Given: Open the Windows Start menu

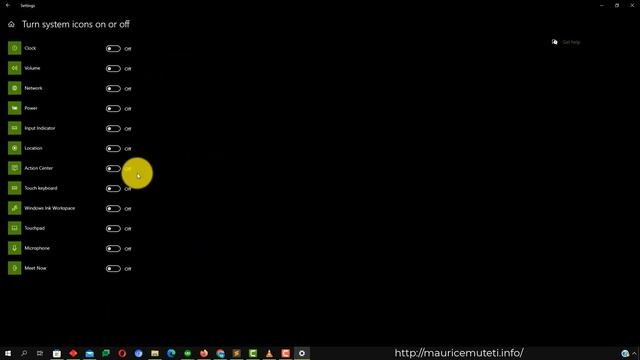Looking at the screenshot, I should [x=8, y=353].
